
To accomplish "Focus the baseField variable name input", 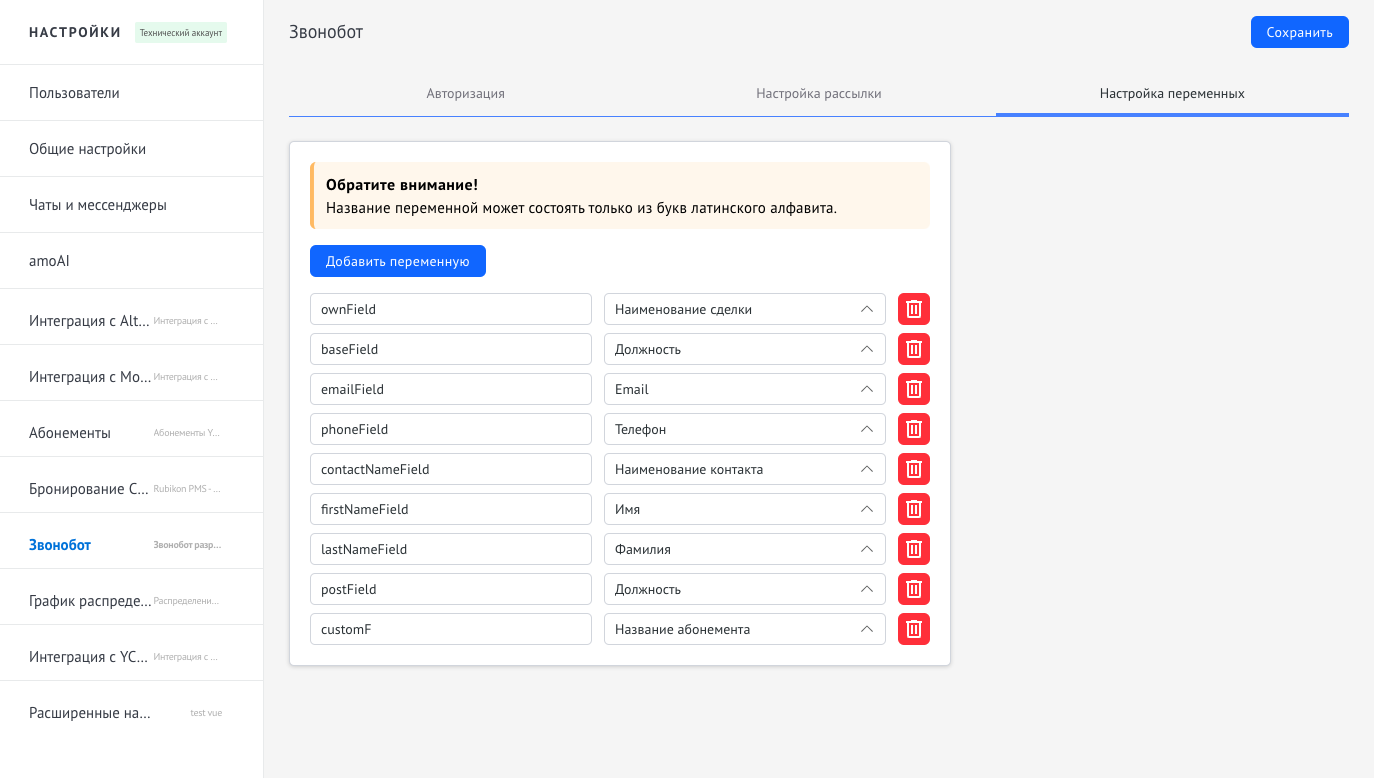I will [x=451, y=349].
